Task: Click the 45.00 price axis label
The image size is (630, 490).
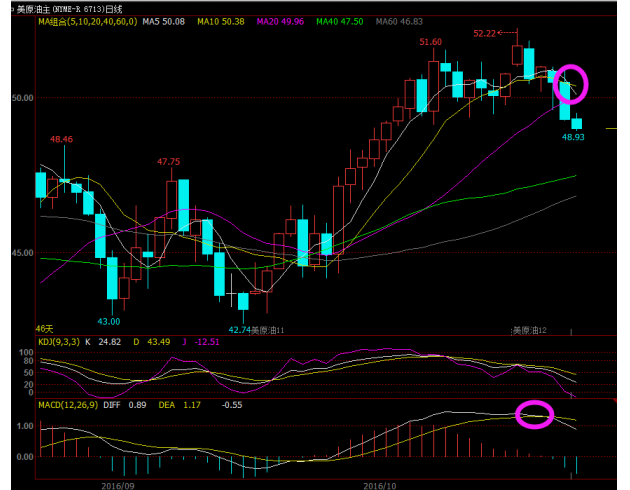Action: [22, 253]
